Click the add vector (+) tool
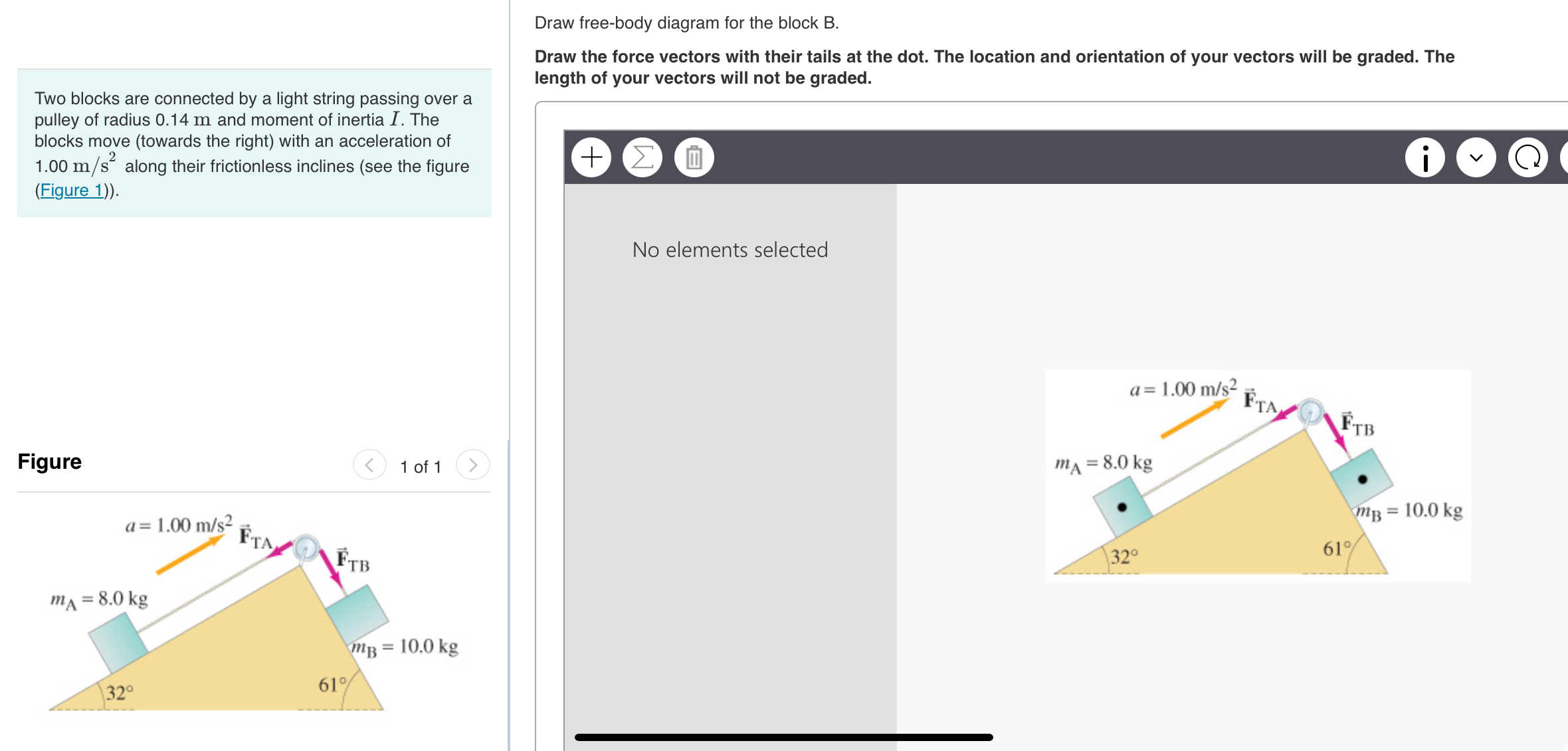This screenshot has width=1568, height=751. (x=592, y=157)
